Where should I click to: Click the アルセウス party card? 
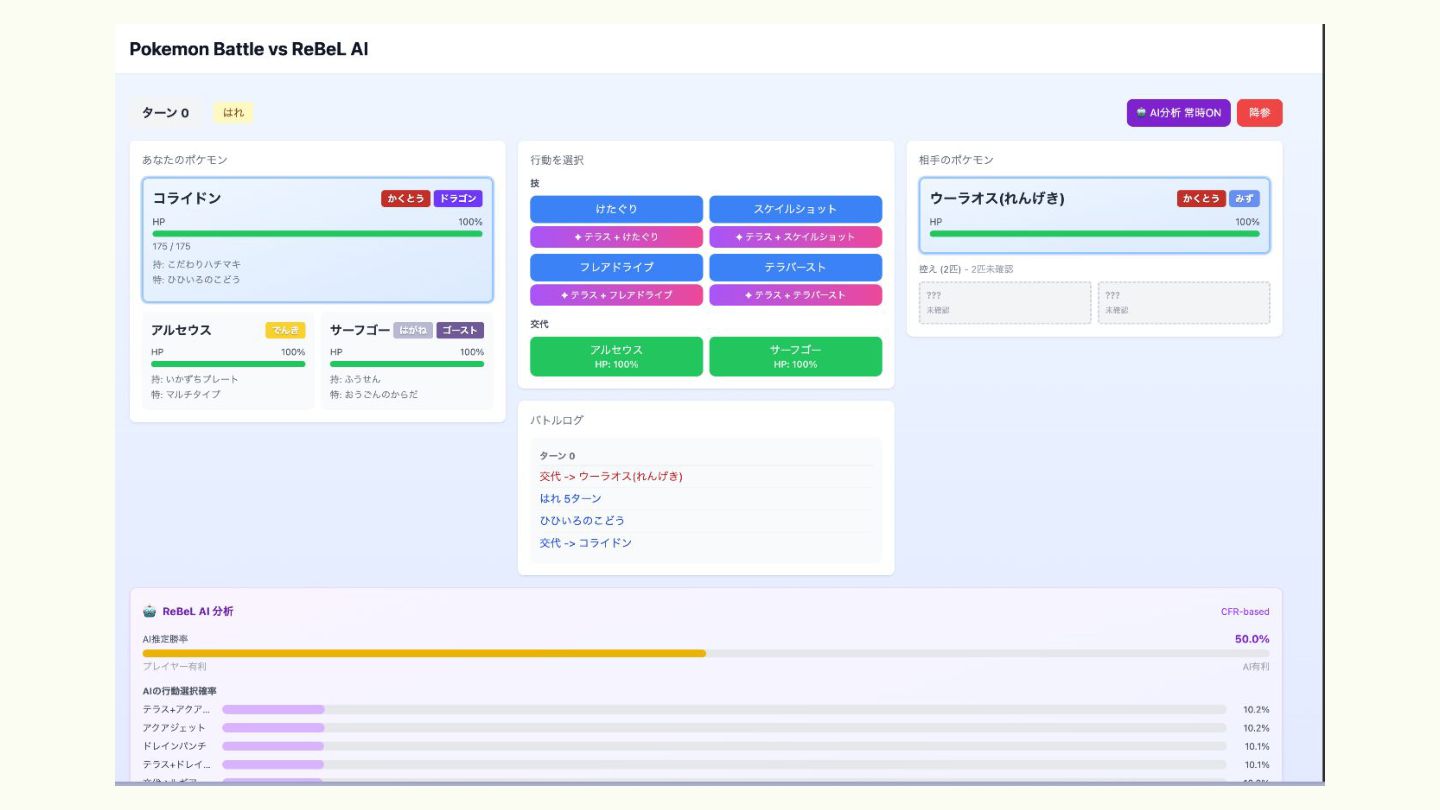[228, 361]
